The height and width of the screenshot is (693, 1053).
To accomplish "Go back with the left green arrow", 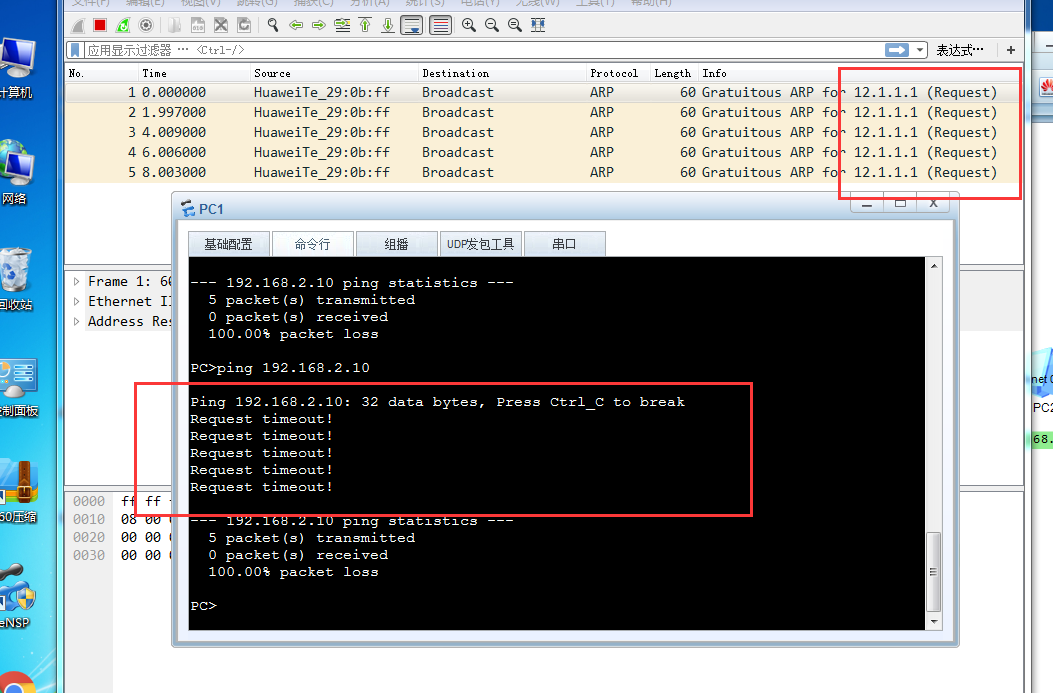I will click(295, 26).
